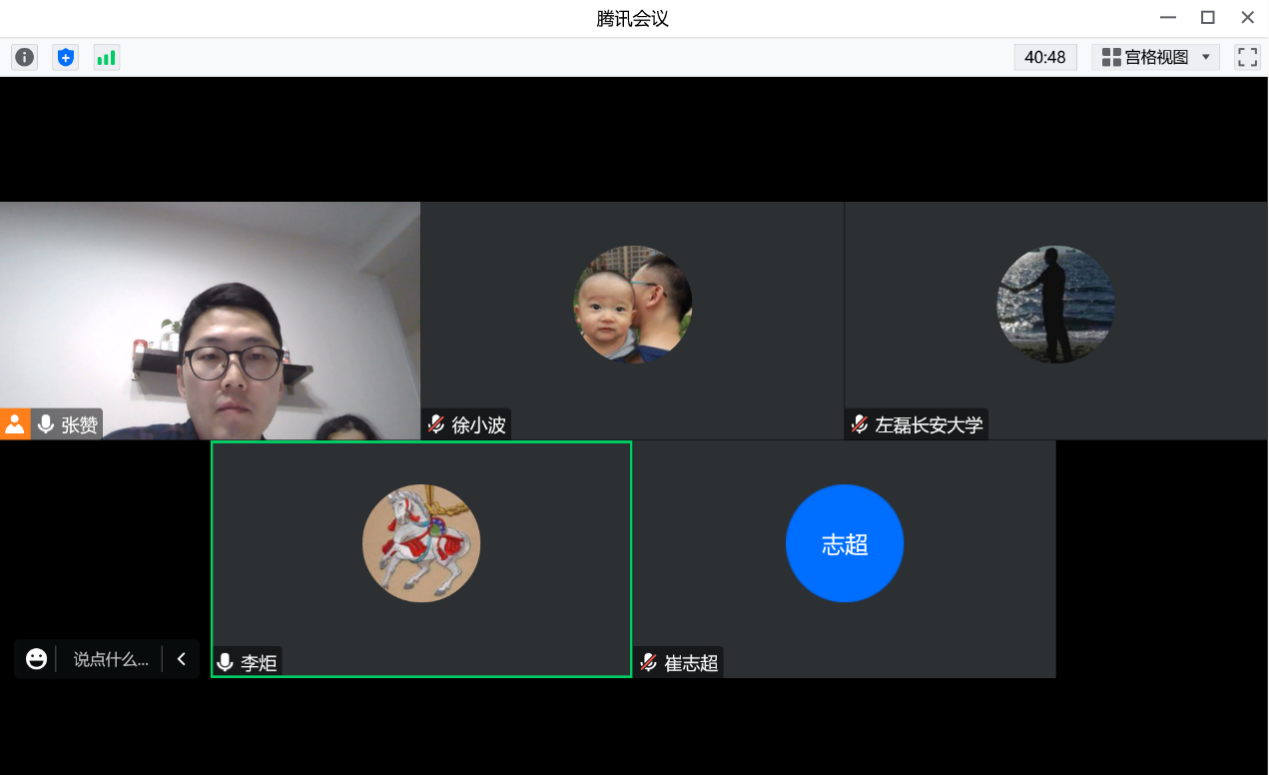Image resolution: width=1269 pixels, height=775 pixels.
Task: Click 张赞's microphone icon
Action: (x=46, y=424)
